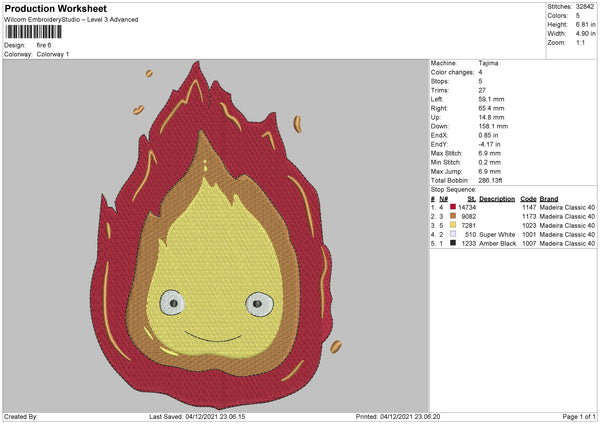Select the Zoom value 1:1
Viewport: 600px width, 424px height.
(x=580, y=42)
